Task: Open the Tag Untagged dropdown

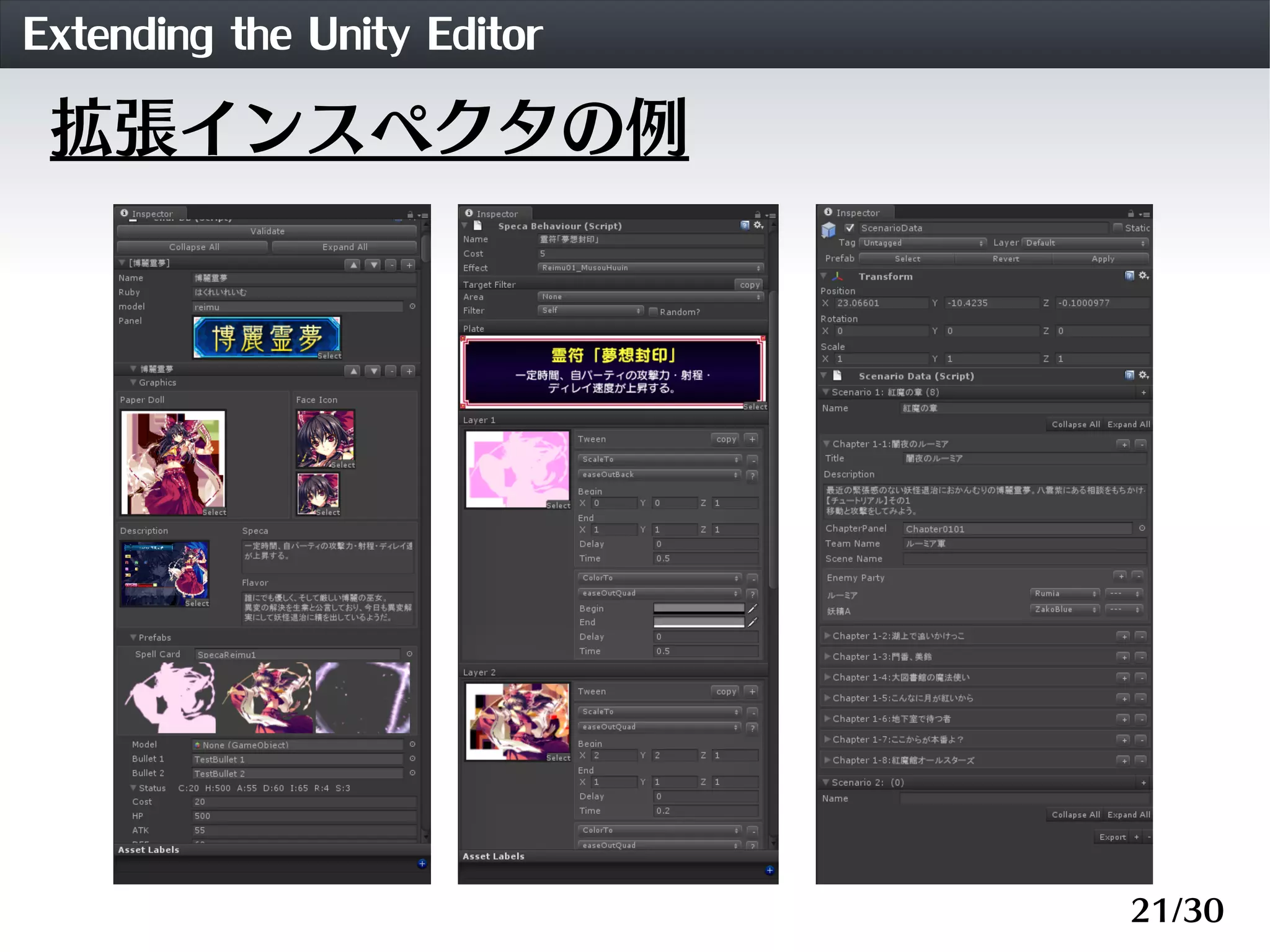Action: coord(923,243)
